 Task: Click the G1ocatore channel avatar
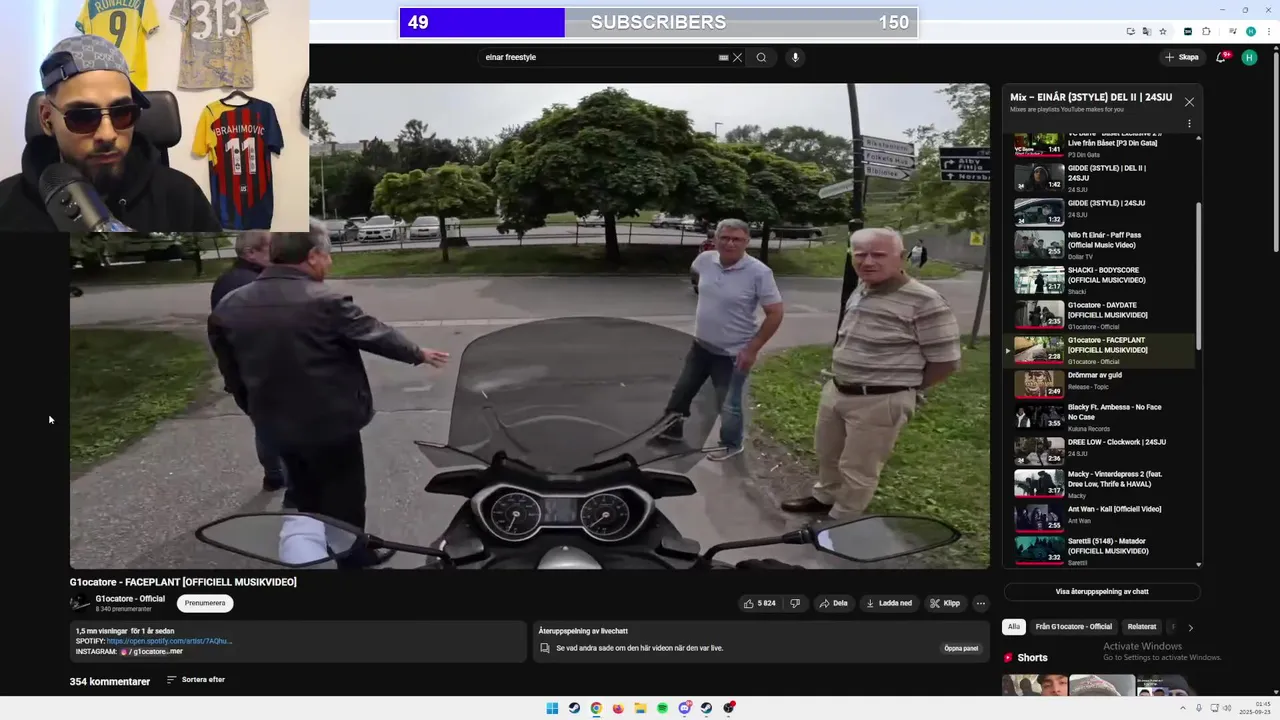click(x=79, y=603)
